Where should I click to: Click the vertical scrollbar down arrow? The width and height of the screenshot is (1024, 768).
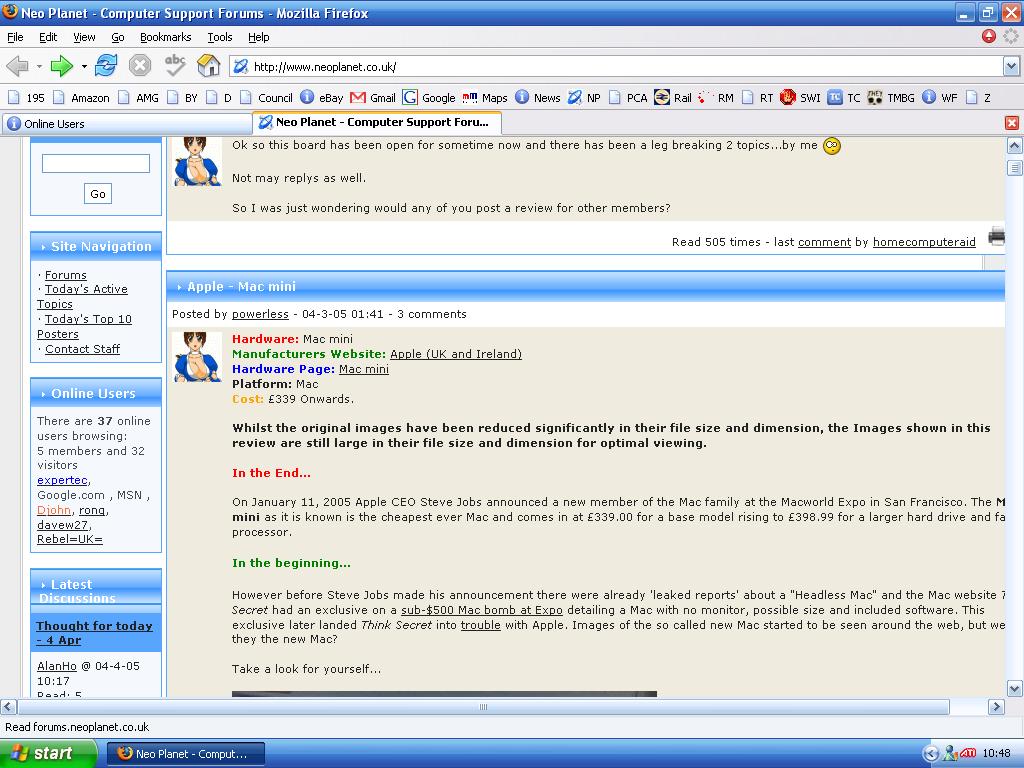pyautogui.click(x=1014, y=688)
